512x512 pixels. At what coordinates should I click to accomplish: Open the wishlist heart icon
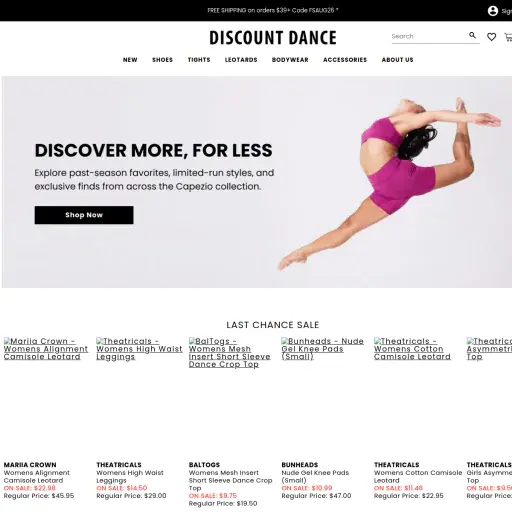pyautogui.click(x=491, y=37)
